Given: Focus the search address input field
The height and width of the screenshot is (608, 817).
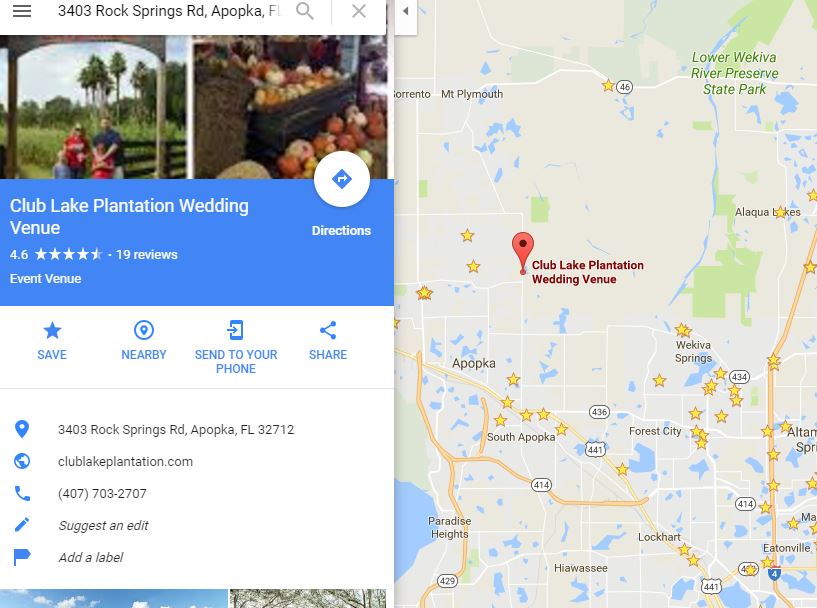Looking at the screenshot, I should [169, 11].
